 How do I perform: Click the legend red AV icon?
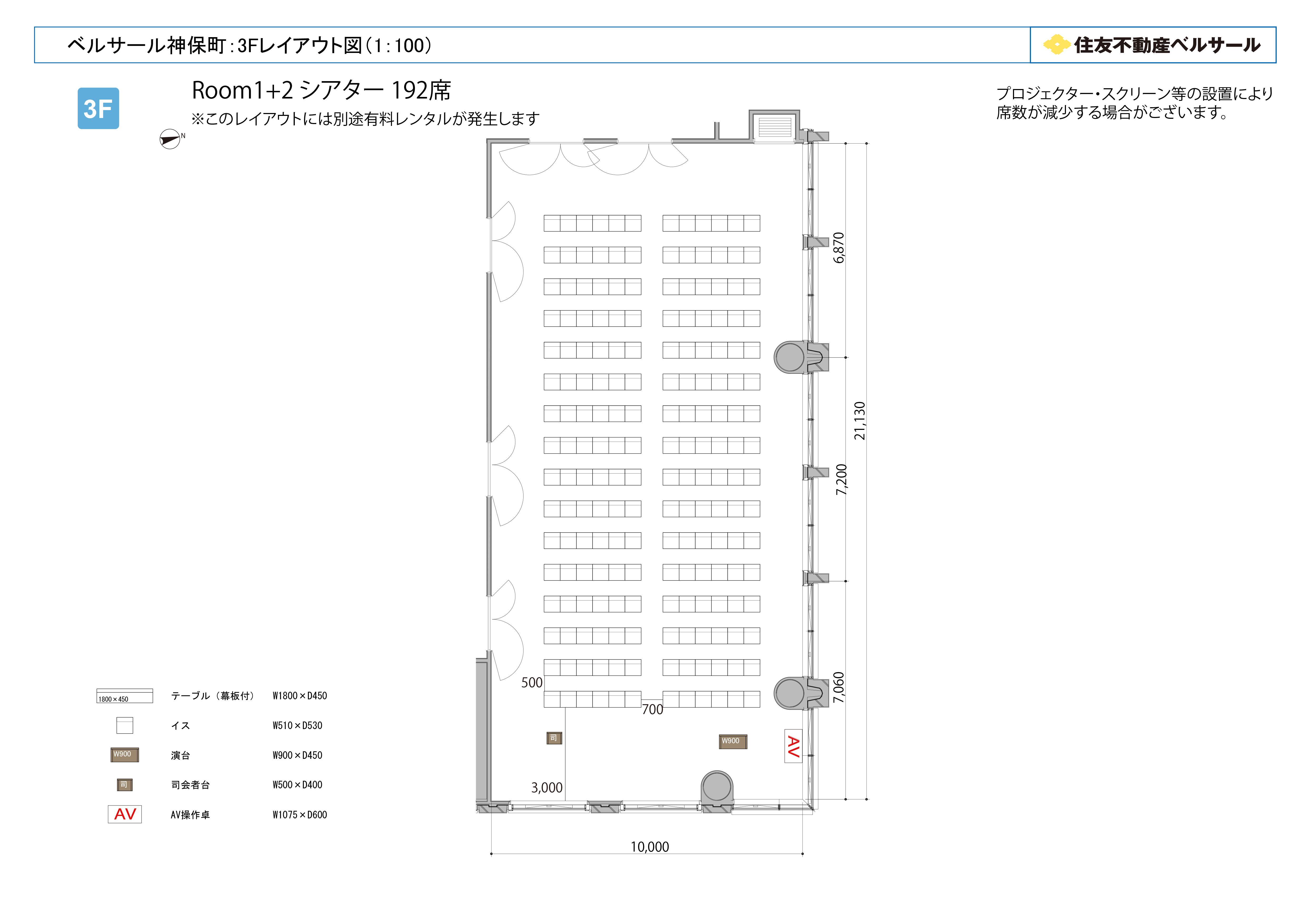click(125, 814)
